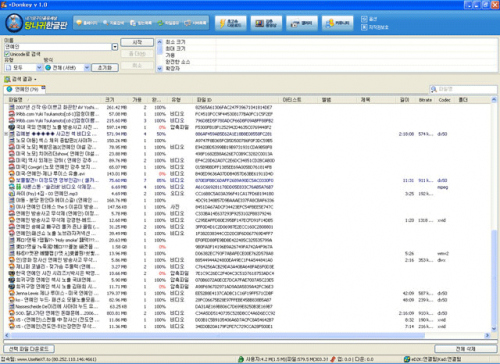This screenshot has width=500, height=364.
Task: Click file icon of the 63.25 KB row
Action: (12, 307)
